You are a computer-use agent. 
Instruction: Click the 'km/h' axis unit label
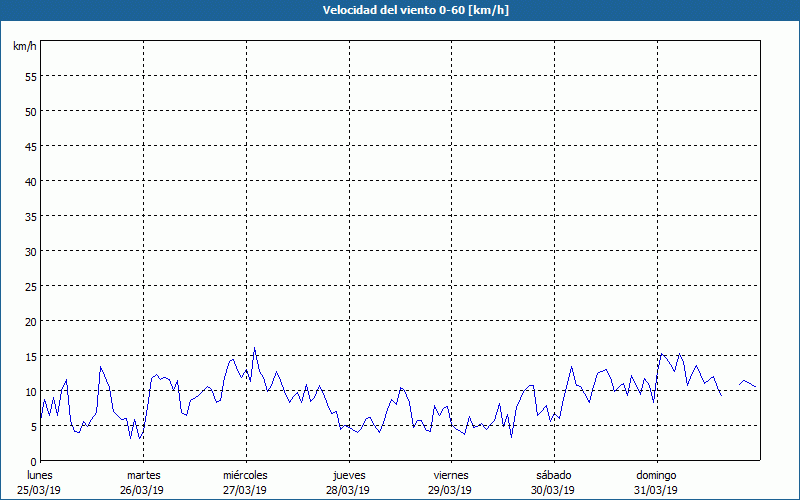(x=25, y=46)
